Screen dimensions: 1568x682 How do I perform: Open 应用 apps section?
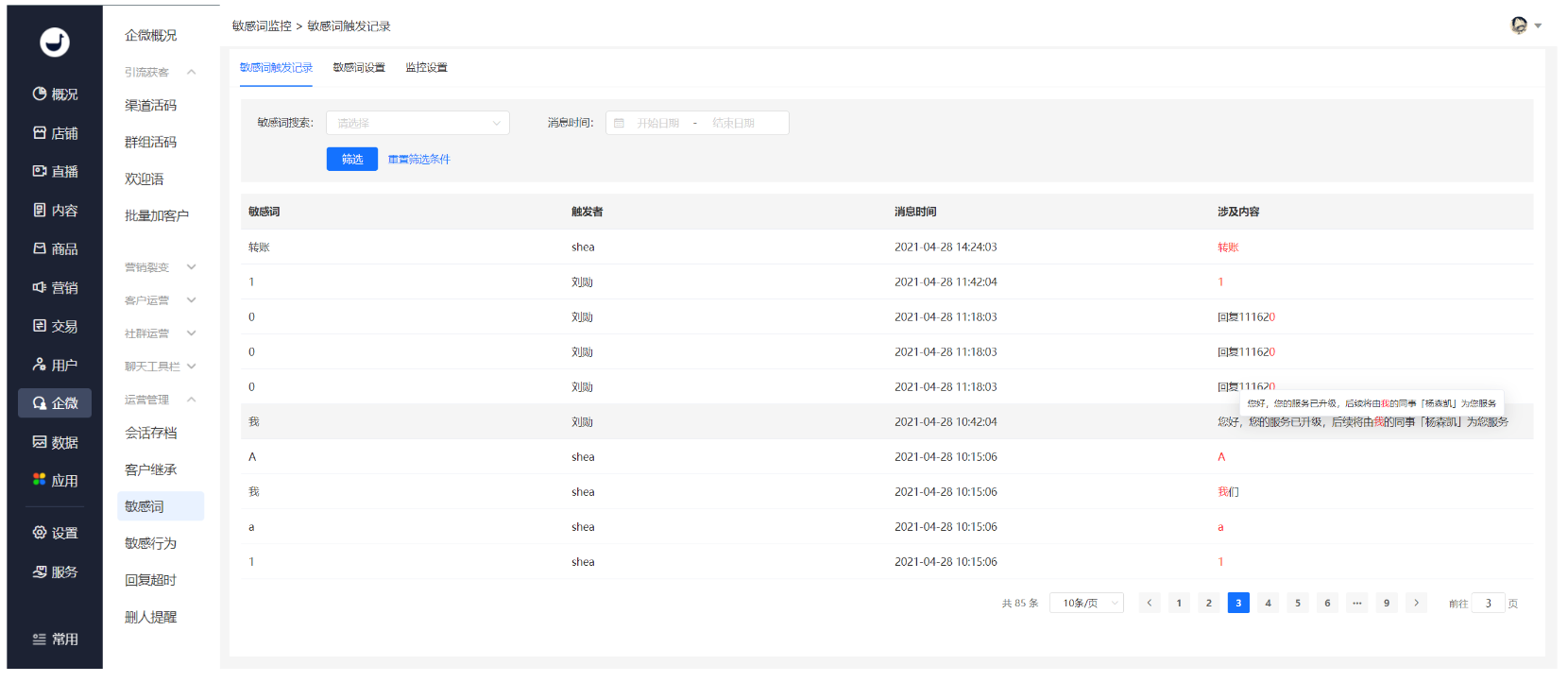tap(55, 481)
